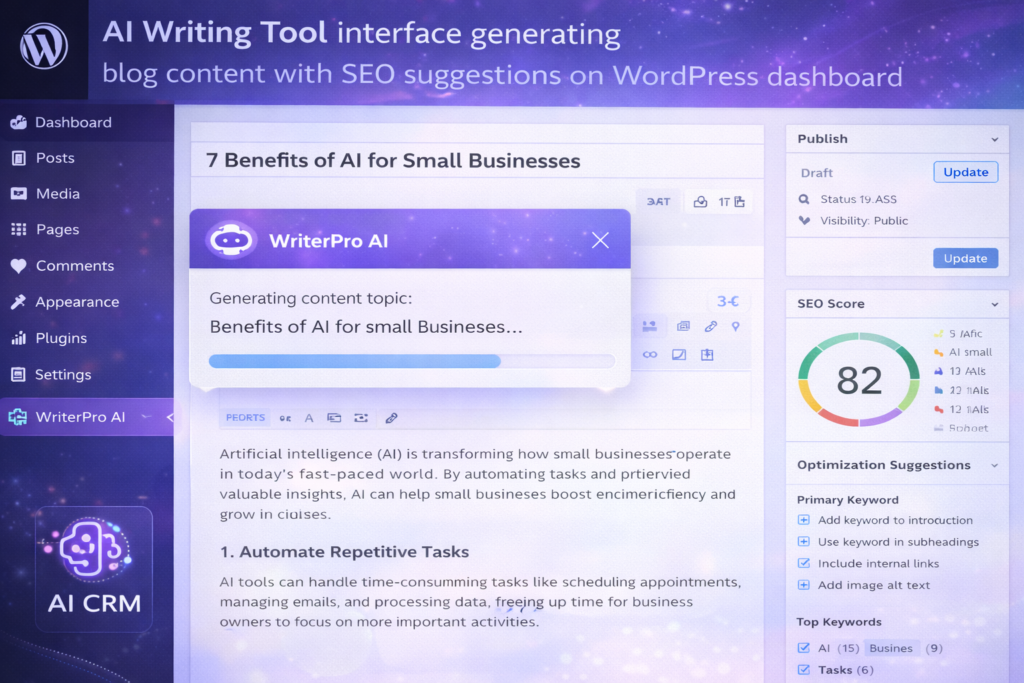Click the WriterPro AI robot icon in dialog
Viewport: 1024px width, 683px height.
tap(231, 240)
